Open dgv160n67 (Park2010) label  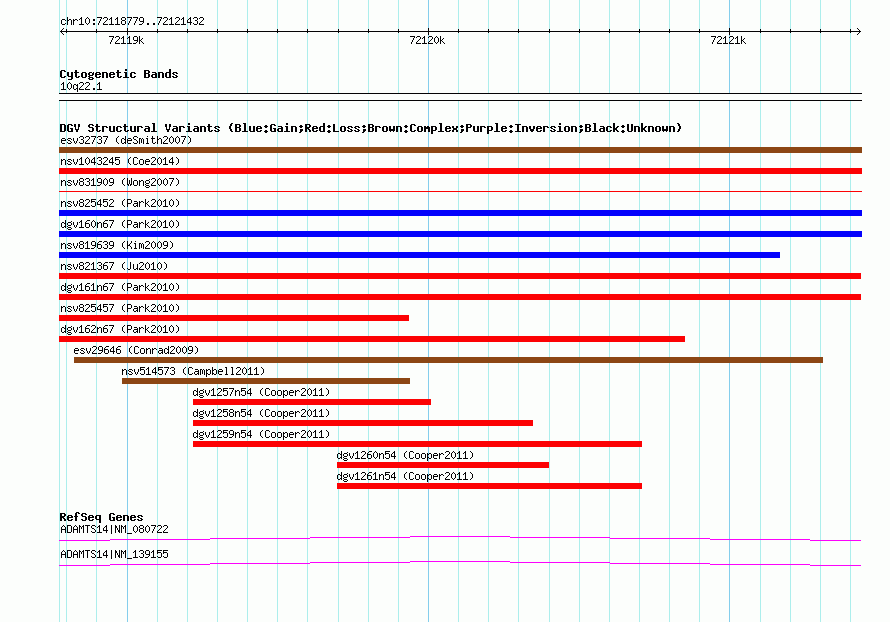(120, 224)
